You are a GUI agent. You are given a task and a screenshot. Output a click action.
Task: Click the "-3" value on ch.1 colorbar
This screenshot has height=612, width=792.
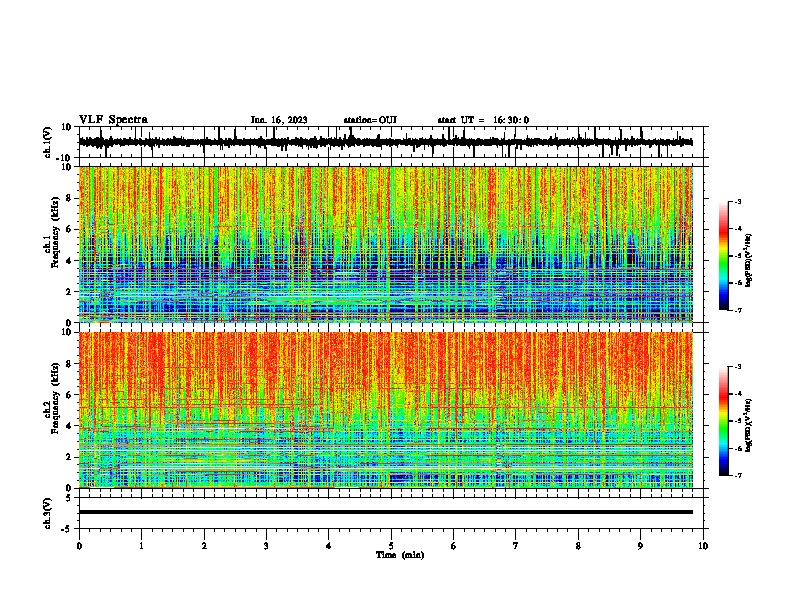[737, 201]
